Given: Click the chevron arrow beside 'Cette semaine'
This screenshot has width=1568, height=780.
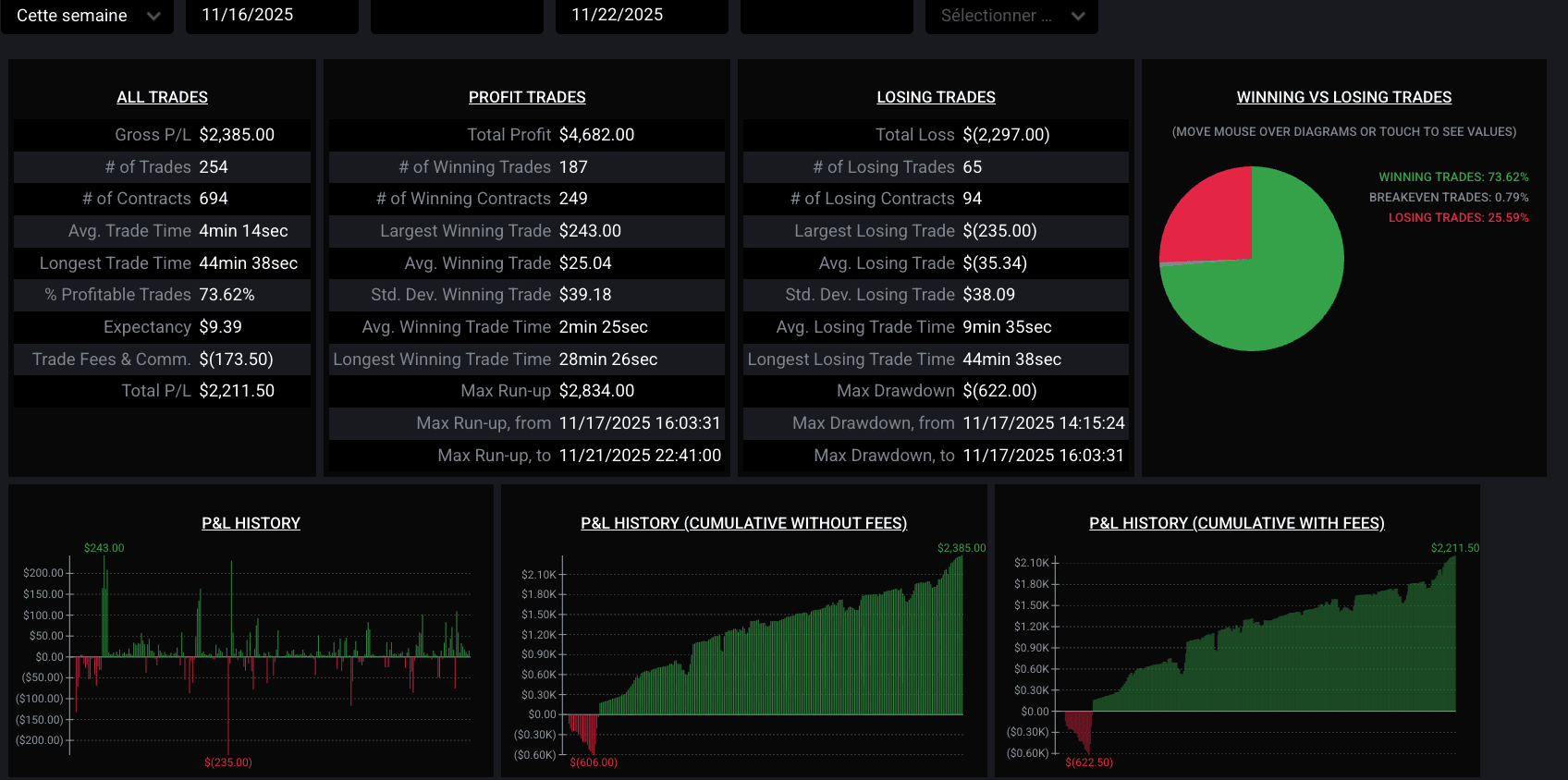Looking at the screenshot, I should [x=153, y=16].
